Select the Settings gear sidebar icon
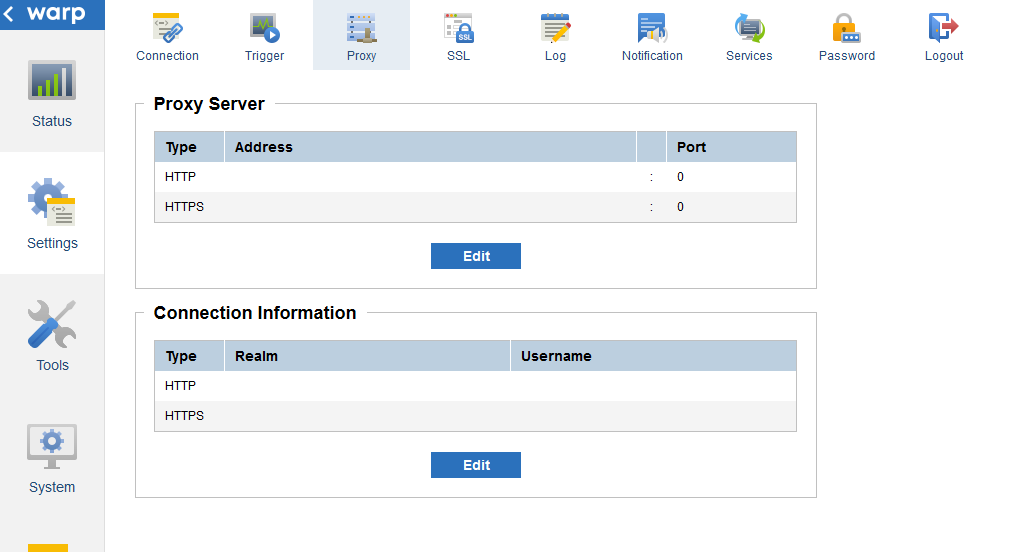The height and width of the screenshot is (552, 1024). click(x=52, y=203)
